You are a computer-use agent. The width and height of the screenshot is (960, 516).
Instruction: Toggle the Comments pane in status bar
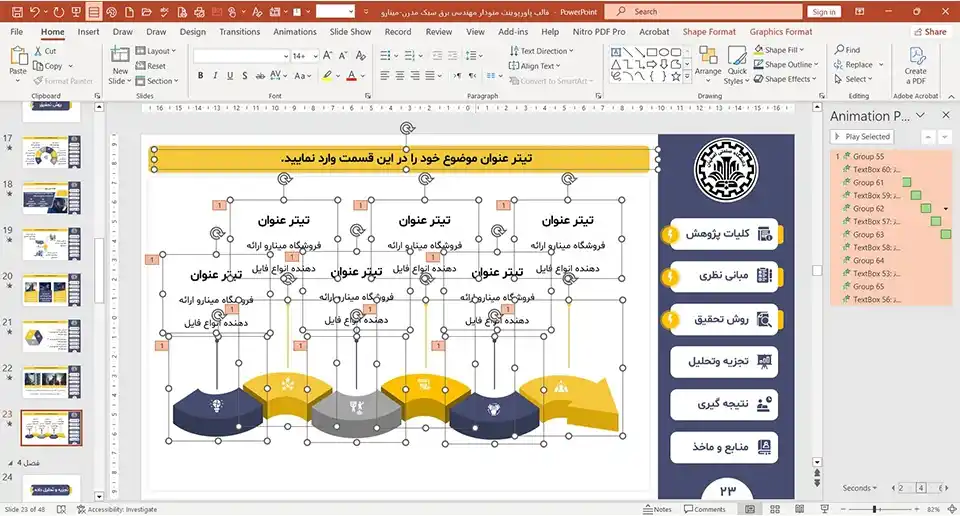[705, 509]
